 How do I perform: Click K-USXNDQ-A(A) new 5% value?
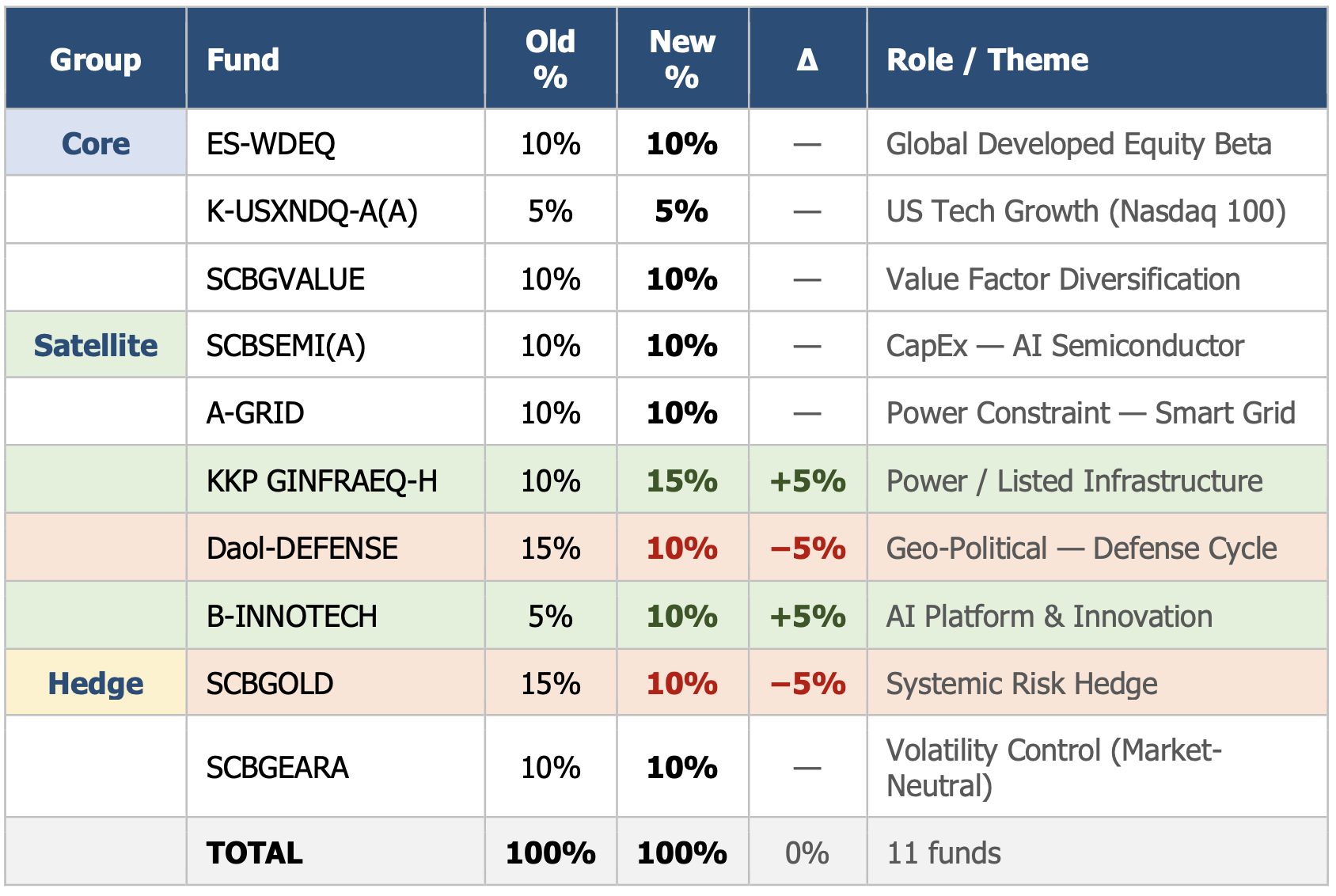click(x=682, y=211)
